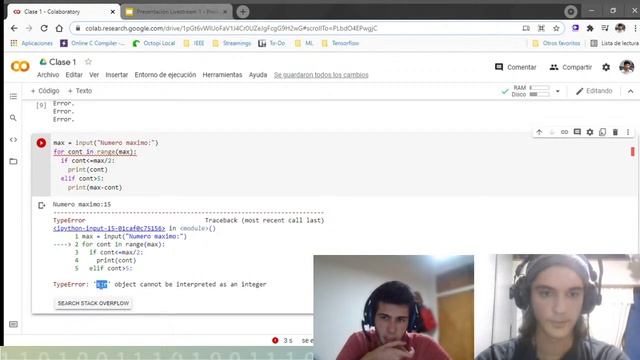640x360 pixels.
Task: Open the browser extensions puzzle icon
Action: [x=590, y=28]
